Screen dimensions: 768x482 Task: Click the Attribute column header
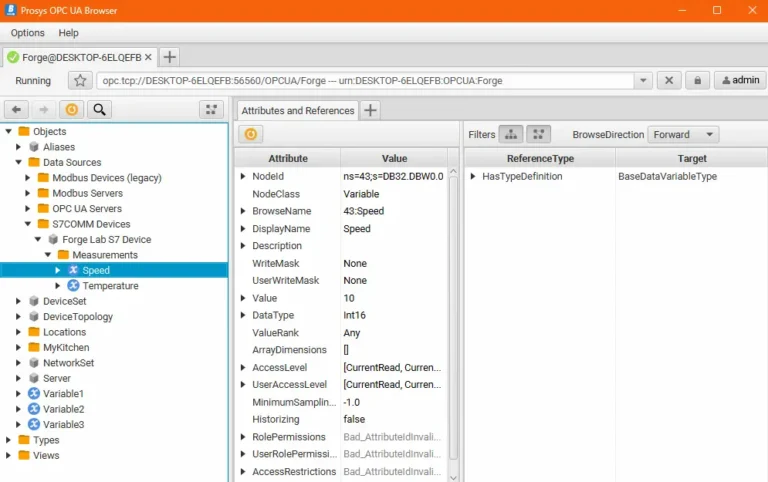tap(288, 158)
